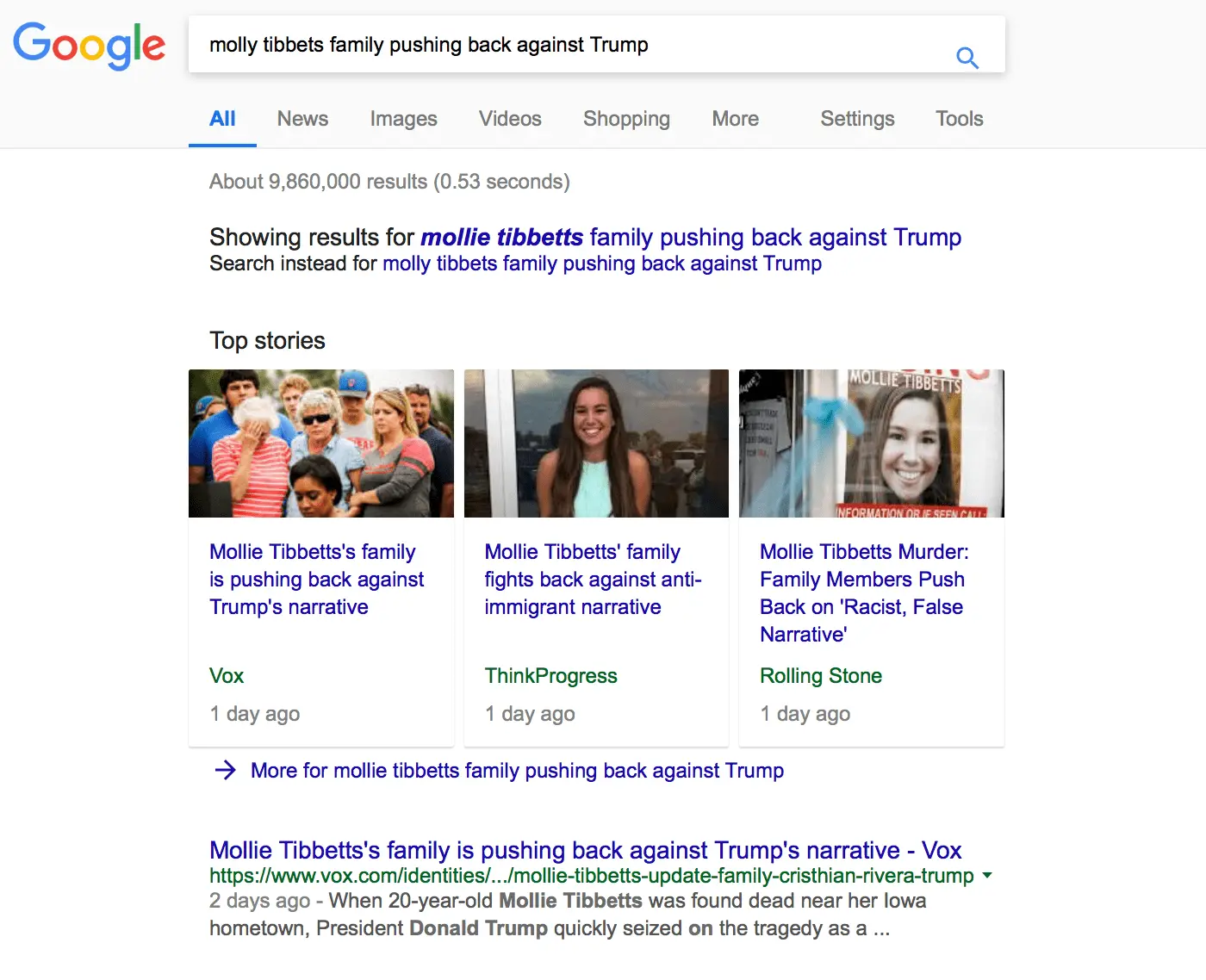This screenshot has width=1206, height=980.
Task: Open the Vox story thumbnail of mourners
Action: pos(321,443)
